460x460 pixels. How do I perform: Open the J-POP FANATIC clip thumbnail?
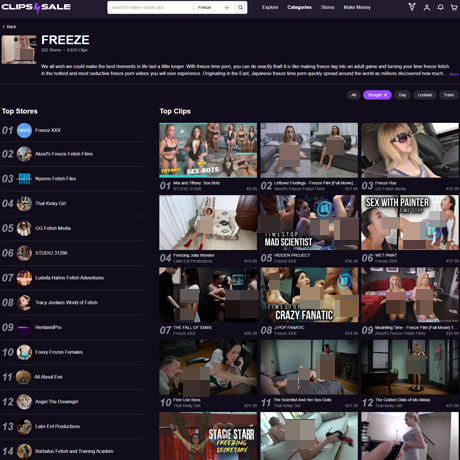point(309,295)
